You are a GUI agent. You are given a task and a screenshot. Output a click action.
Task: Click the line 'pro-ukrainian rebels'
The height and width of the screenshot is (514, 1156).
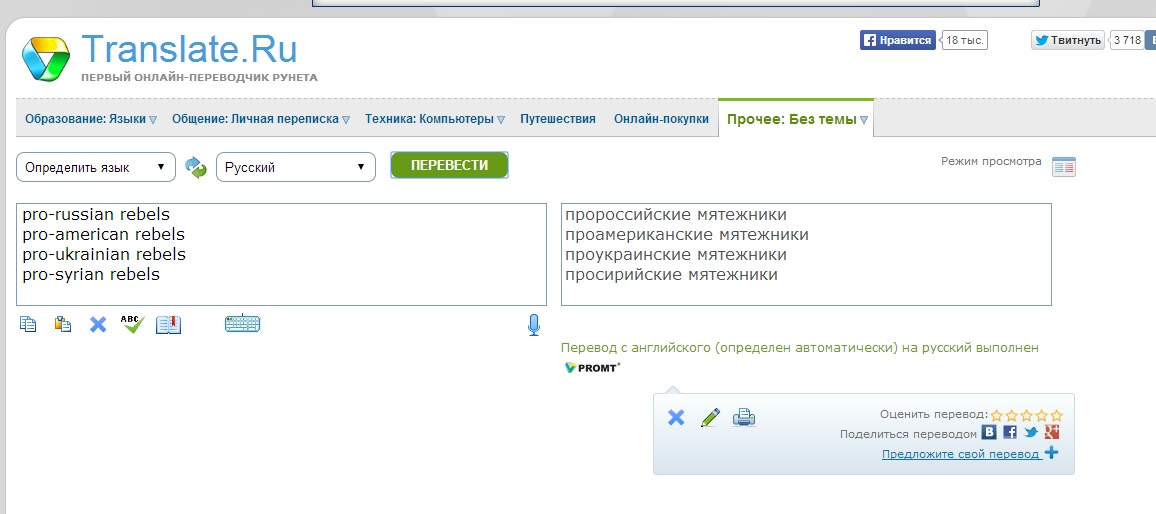[104, 254]
